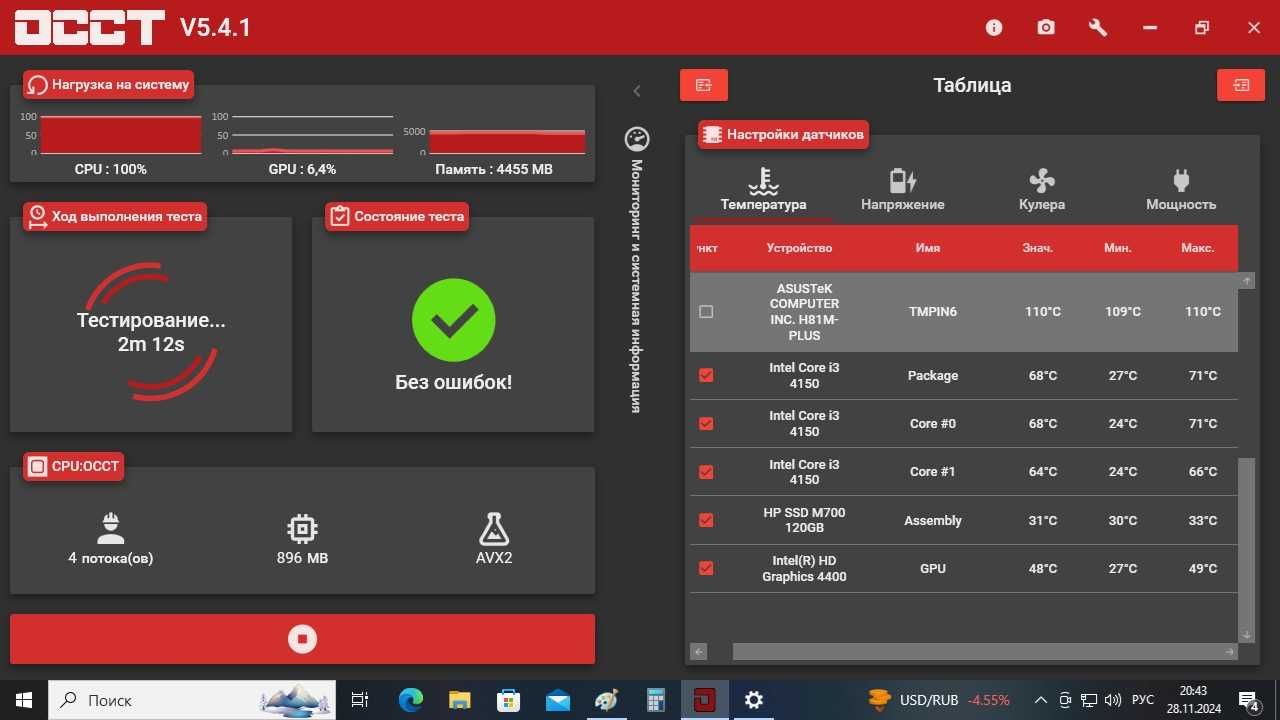Click the AVX2 flask icon
This screenshot has height=720, width=1280.
tap(494, 528)
